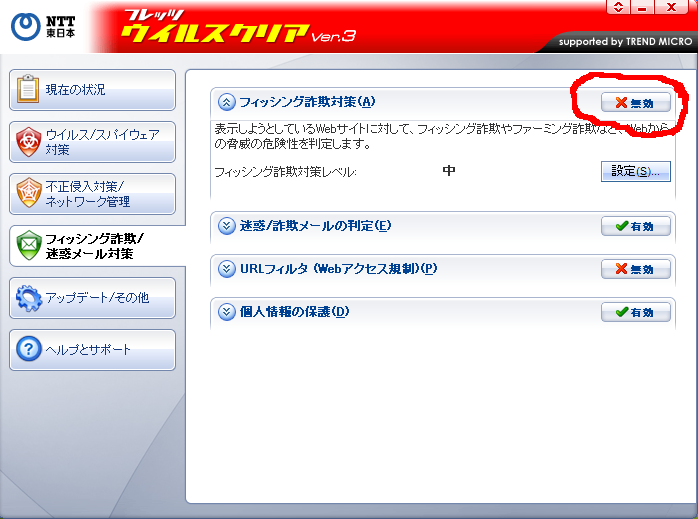
Task: Toggle 無効 button for URLフィルタ
Action: [x=635, y=269]
